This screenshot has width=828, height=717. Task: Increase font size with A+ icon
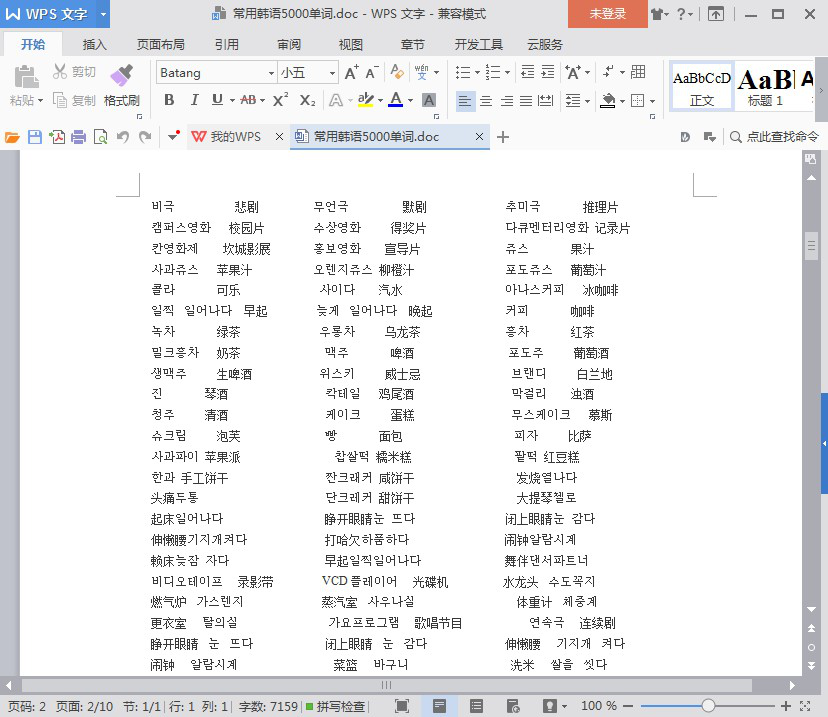tap(351, 72)
